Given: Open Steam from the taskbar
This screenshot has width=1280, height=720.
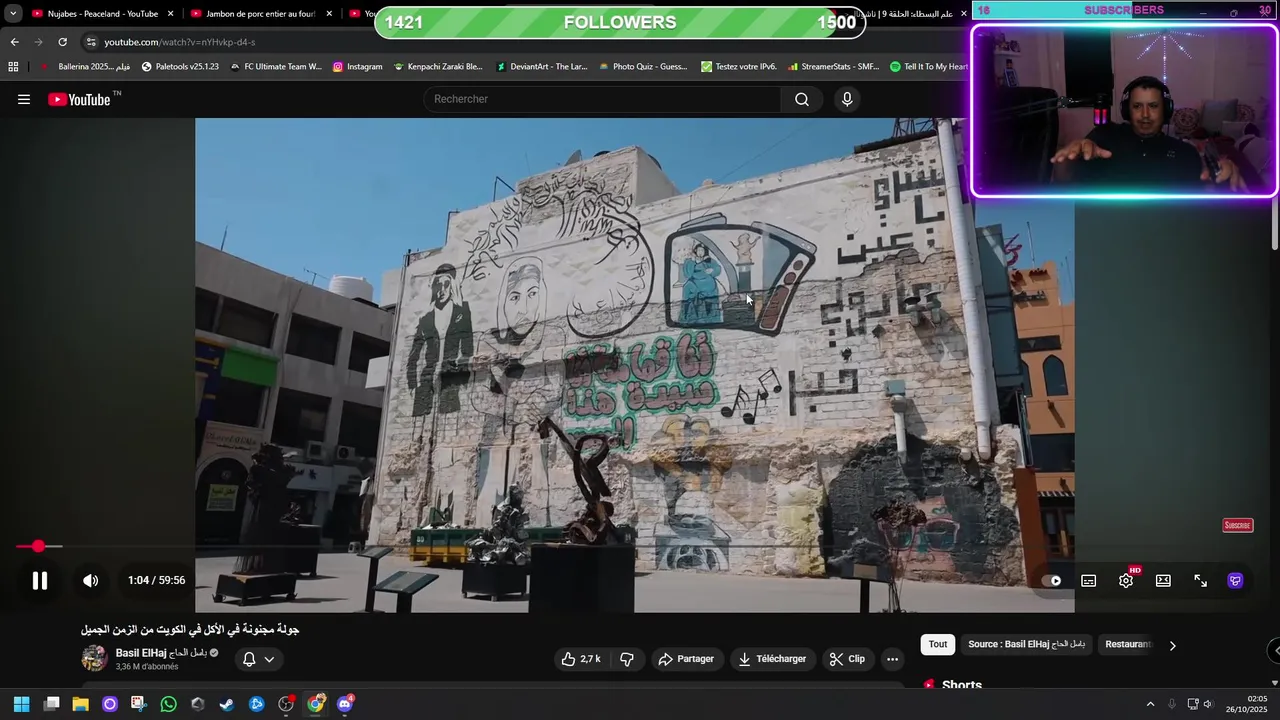Looking at the screenshot, I should [227, 704].
